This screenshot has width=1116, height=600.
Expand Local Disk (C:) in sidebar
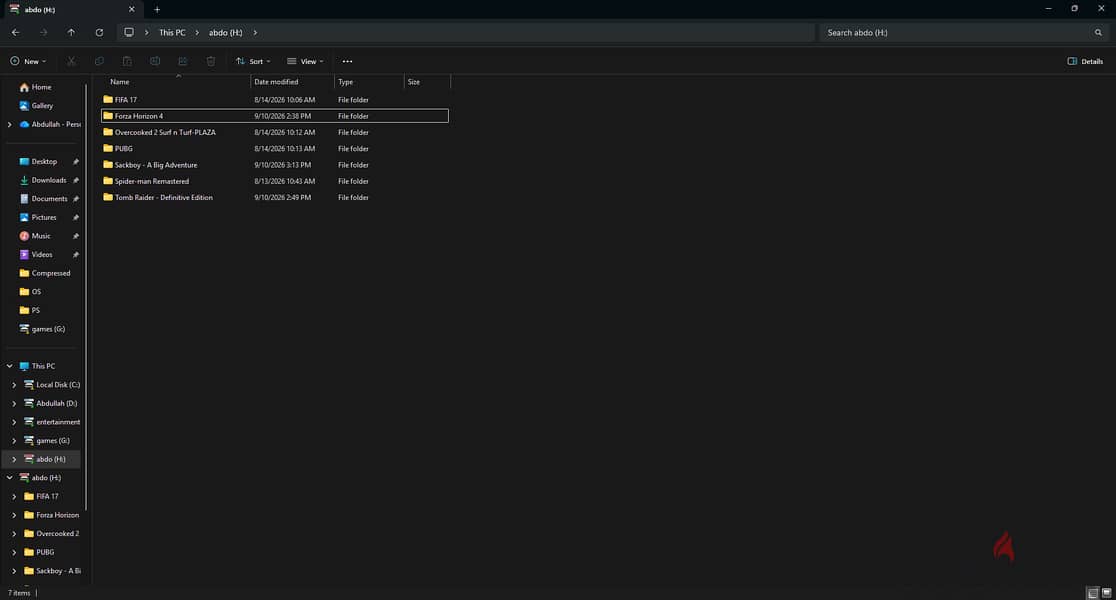(14, 385)
